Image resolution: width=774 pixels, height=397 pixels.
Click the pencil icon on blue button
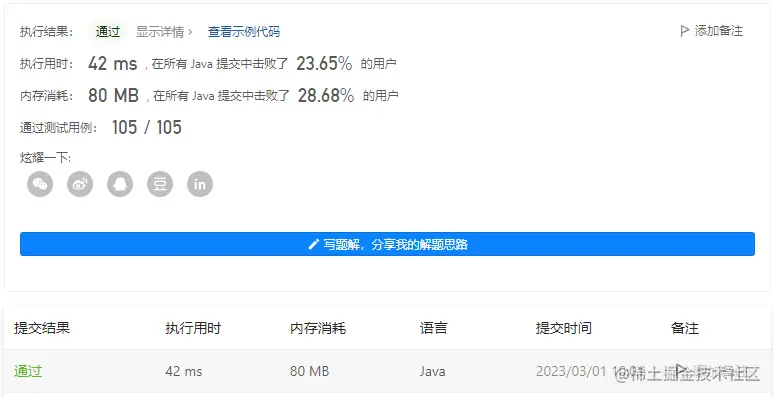313,244
